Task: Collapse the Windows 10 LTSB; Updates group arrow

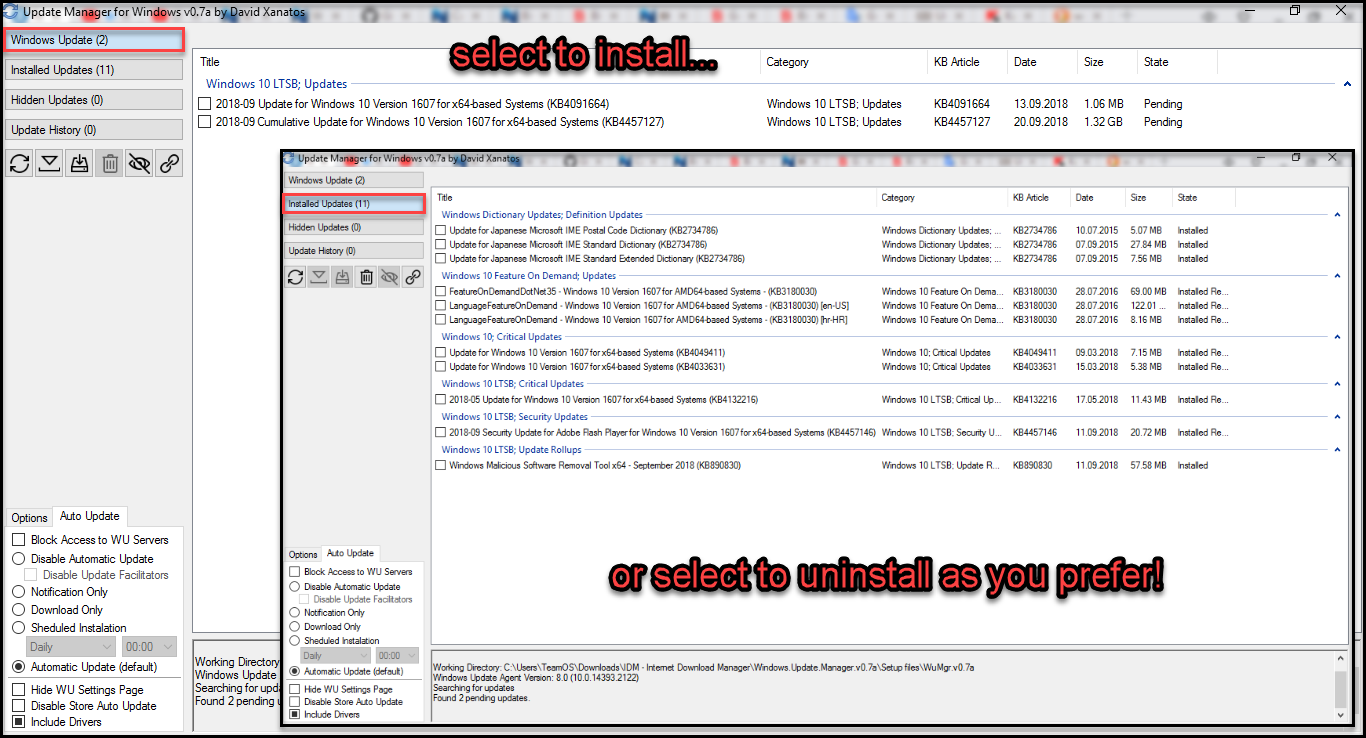Action: point(1347,85)
